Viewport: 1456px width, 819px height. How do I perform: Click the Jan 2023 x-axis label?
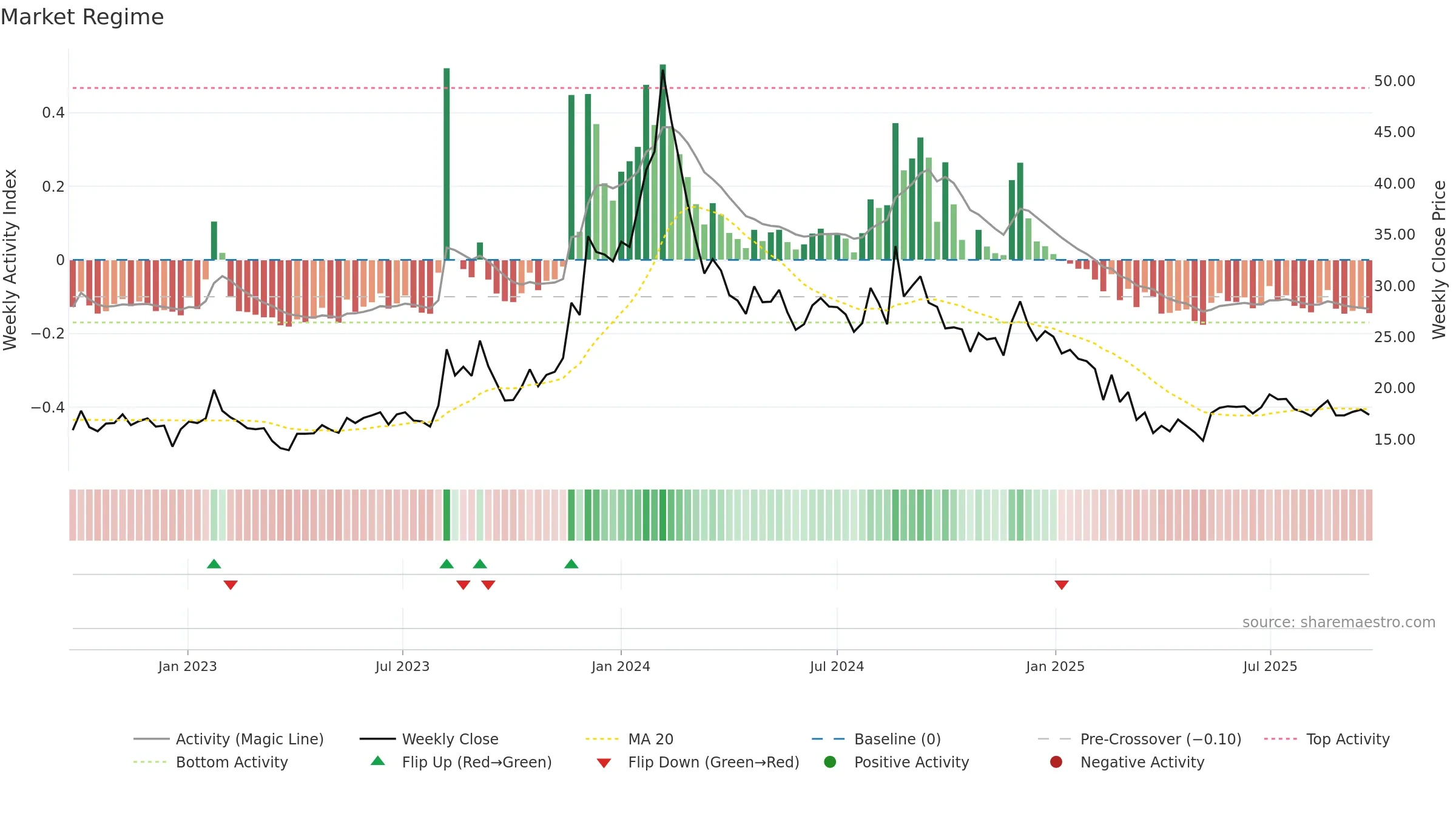187,666
